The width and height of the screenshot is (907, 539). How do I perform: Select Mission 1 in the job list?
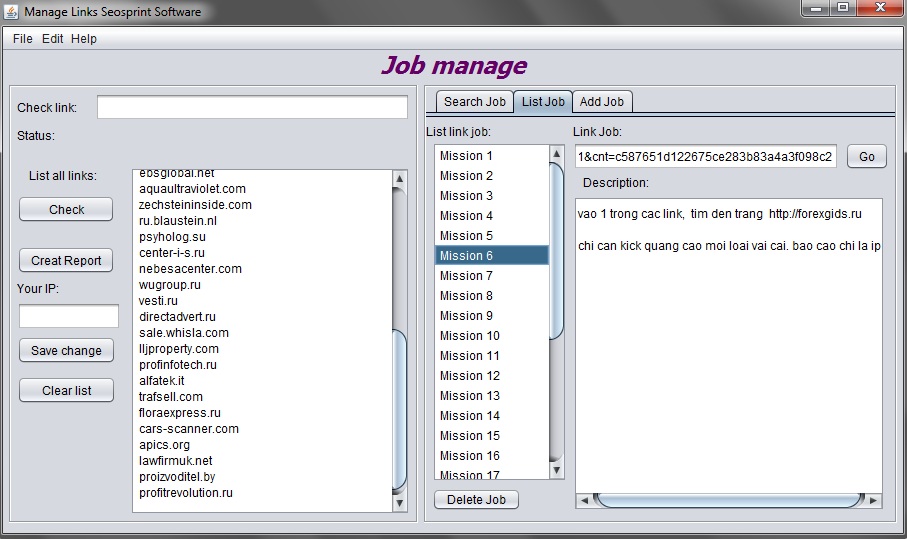click(492, 156)
